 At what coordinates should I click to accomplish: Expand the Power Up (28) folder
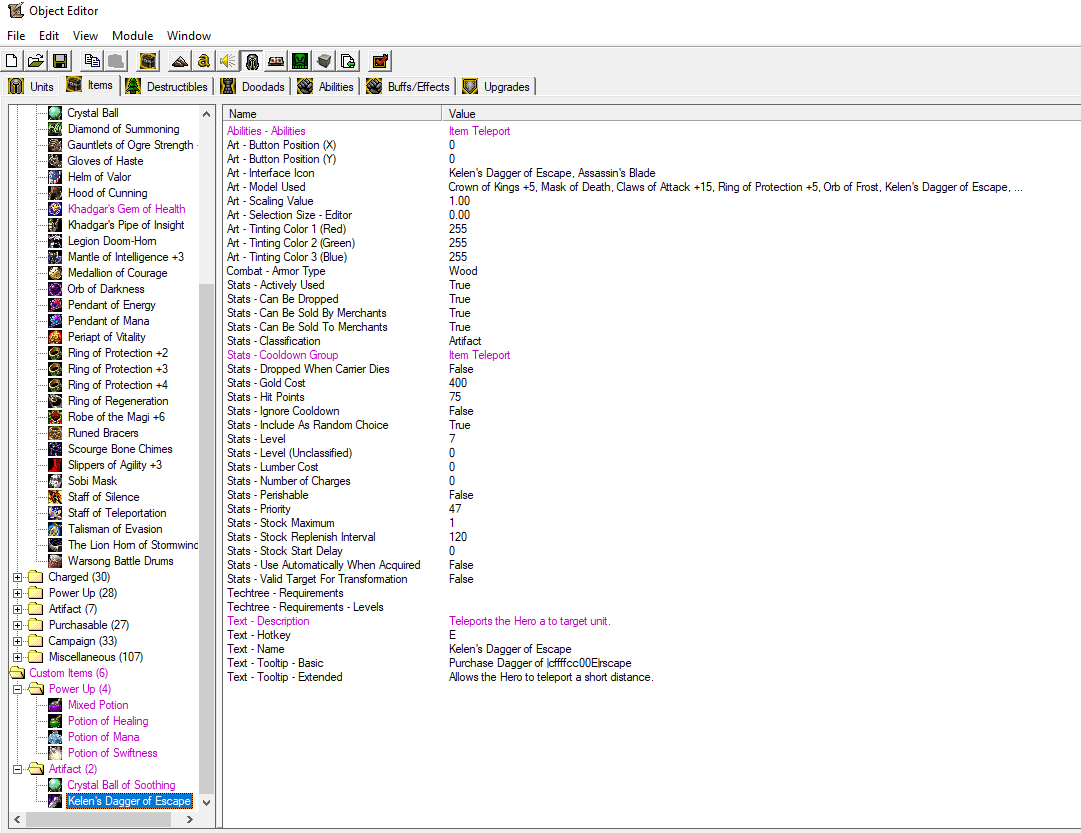click(17, 593)
